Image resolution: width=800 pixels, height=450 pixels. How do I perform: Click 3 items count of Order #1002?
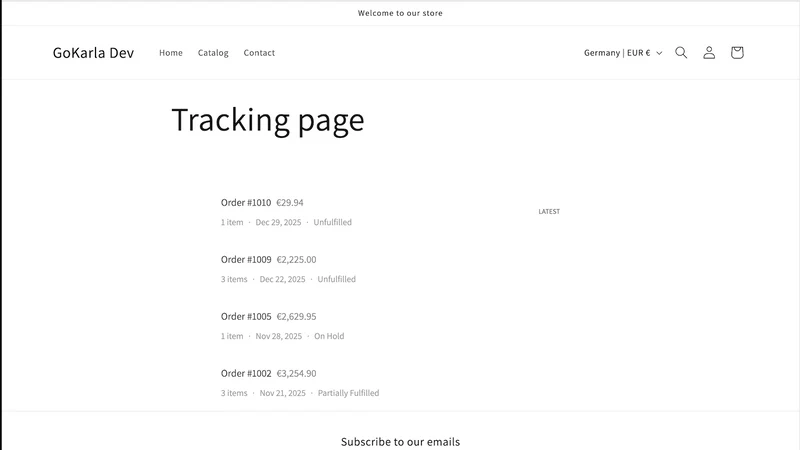click(x=234, y=393)
